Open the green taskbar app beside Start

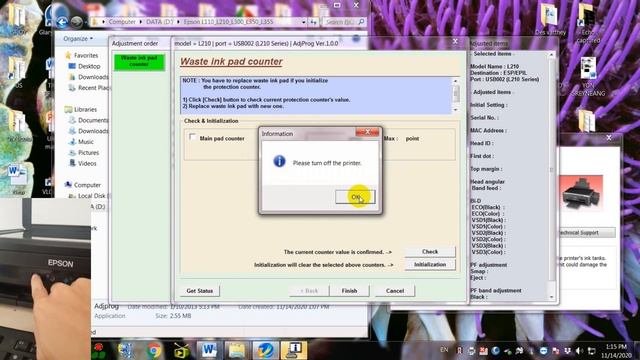point(99,351)
